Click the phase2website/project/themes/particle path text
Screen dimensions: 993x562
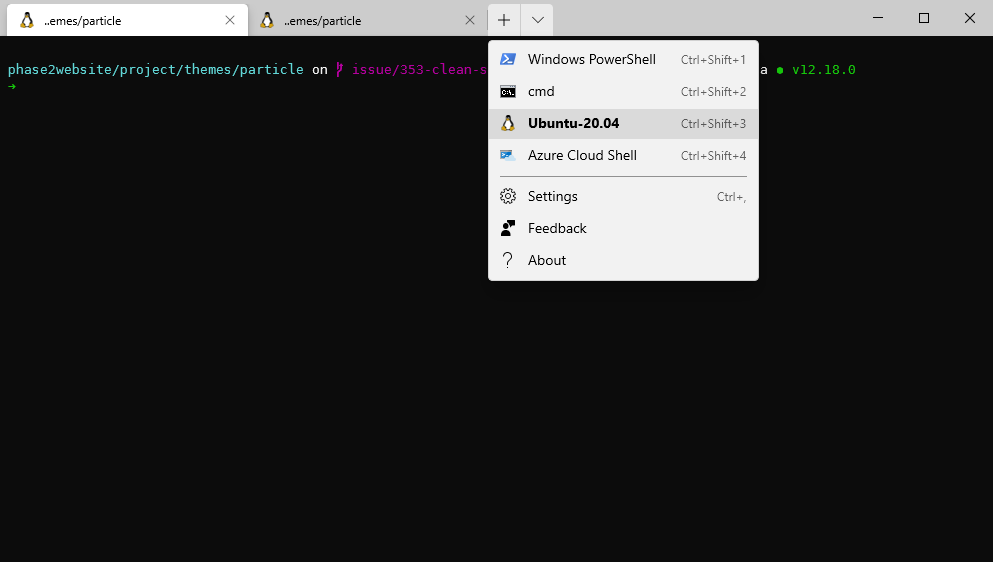coord(156,70)
